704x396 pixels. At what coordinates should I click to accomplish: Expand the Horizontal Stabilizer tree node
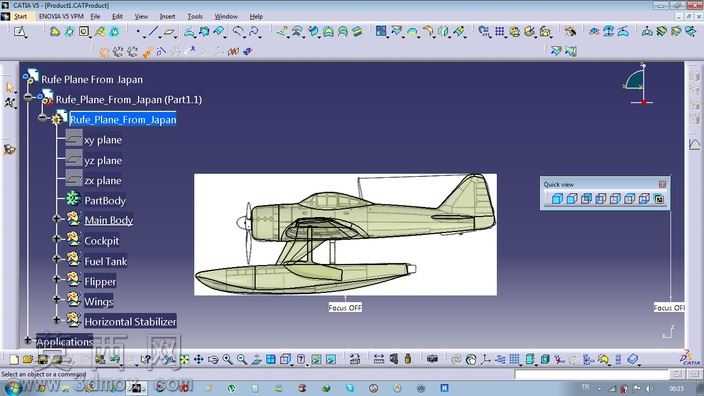click(57, 320)
